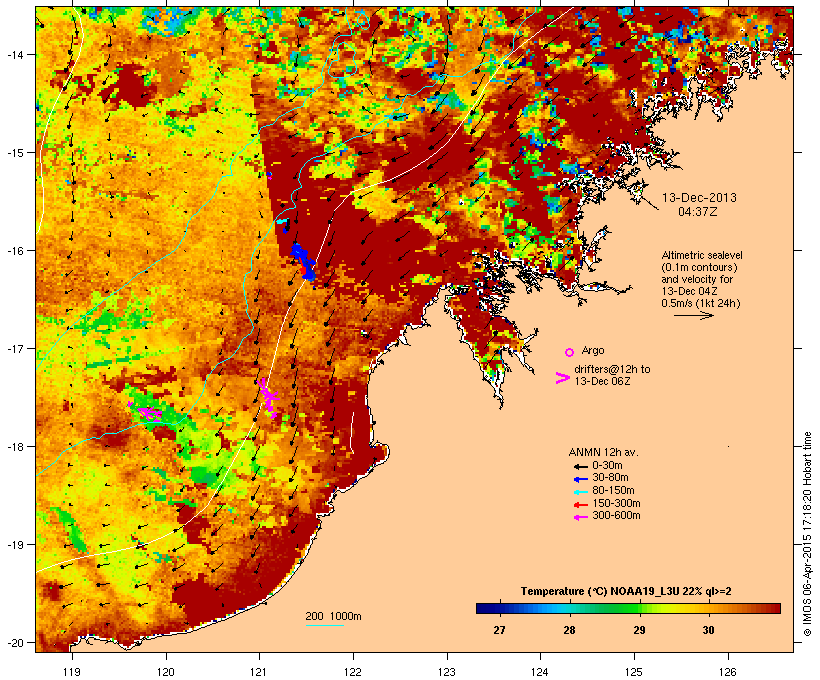Click the magenta Argo circle legend marker
The image size is (820, 680).
coord(570,352)
